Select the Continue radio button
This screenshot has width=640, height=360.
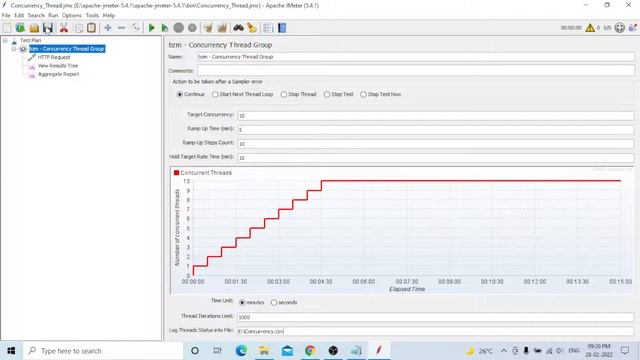click(180, 94)
